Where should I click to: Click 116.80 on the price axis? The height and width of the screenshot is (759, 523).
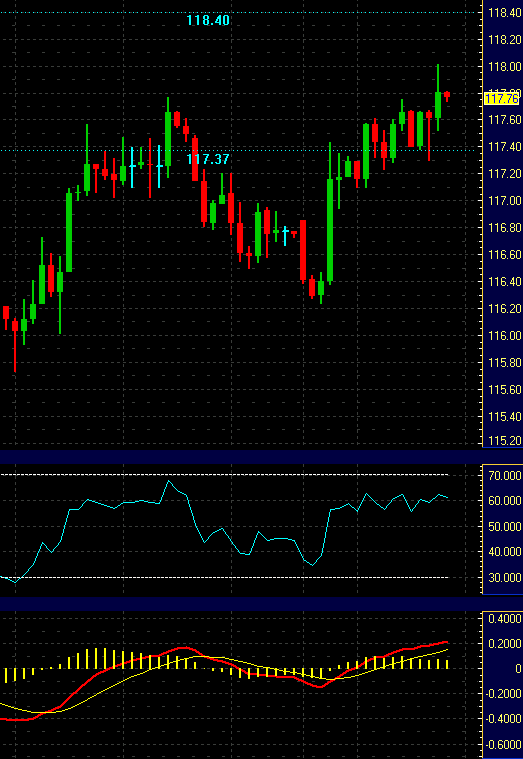(x=505, y=228)
